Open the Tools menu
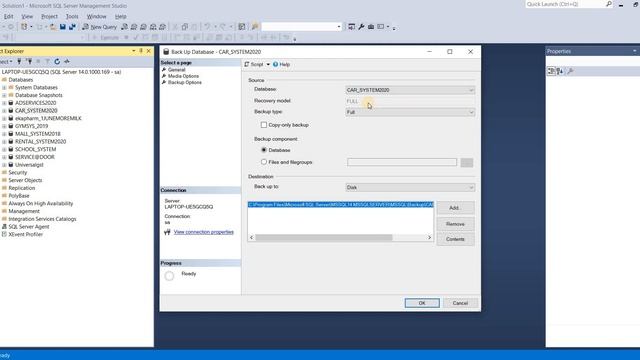Screen dimensions: 640x360 pos(72,16)
